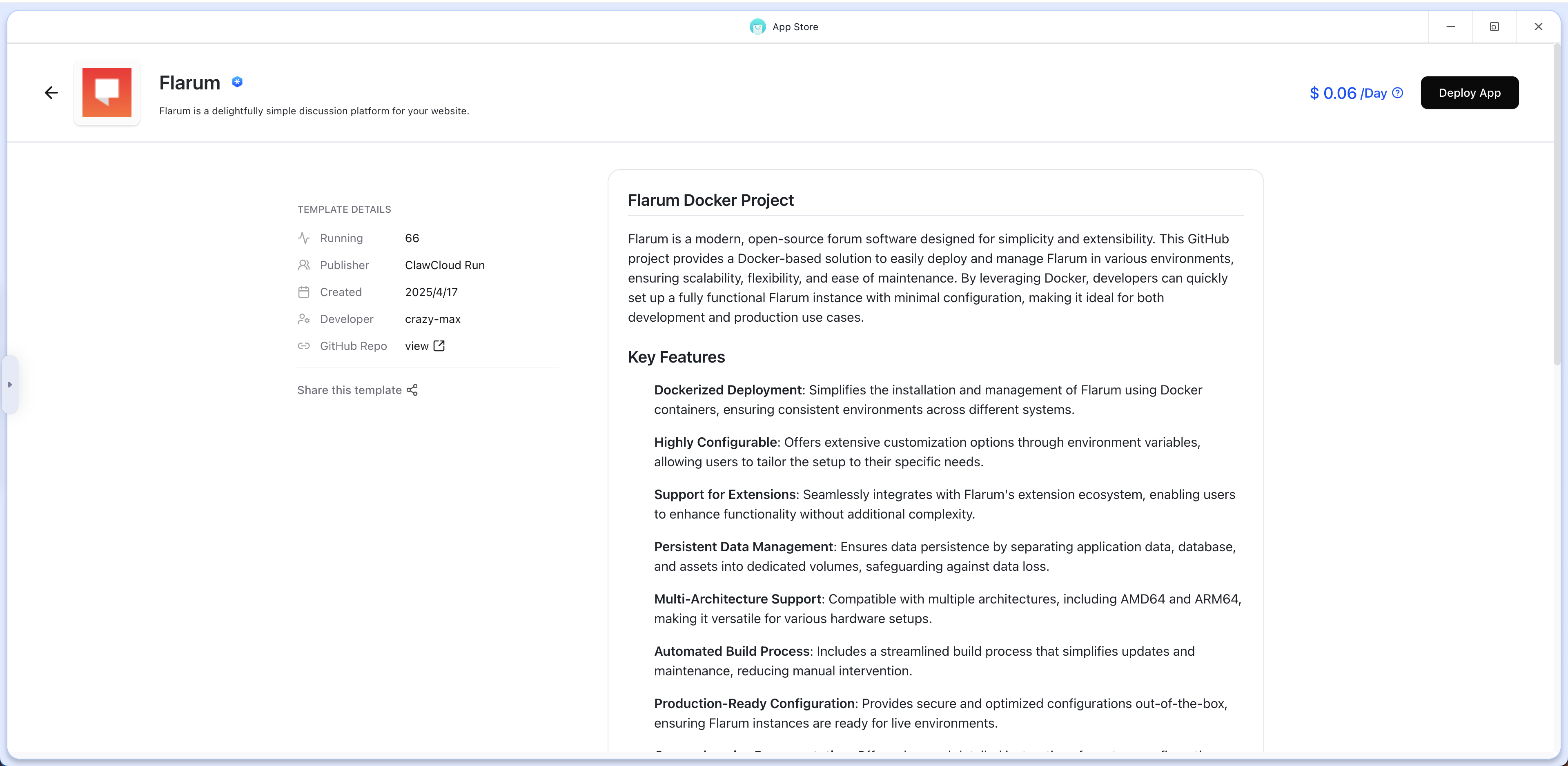Click the Running count 66

tap(412, 238)
